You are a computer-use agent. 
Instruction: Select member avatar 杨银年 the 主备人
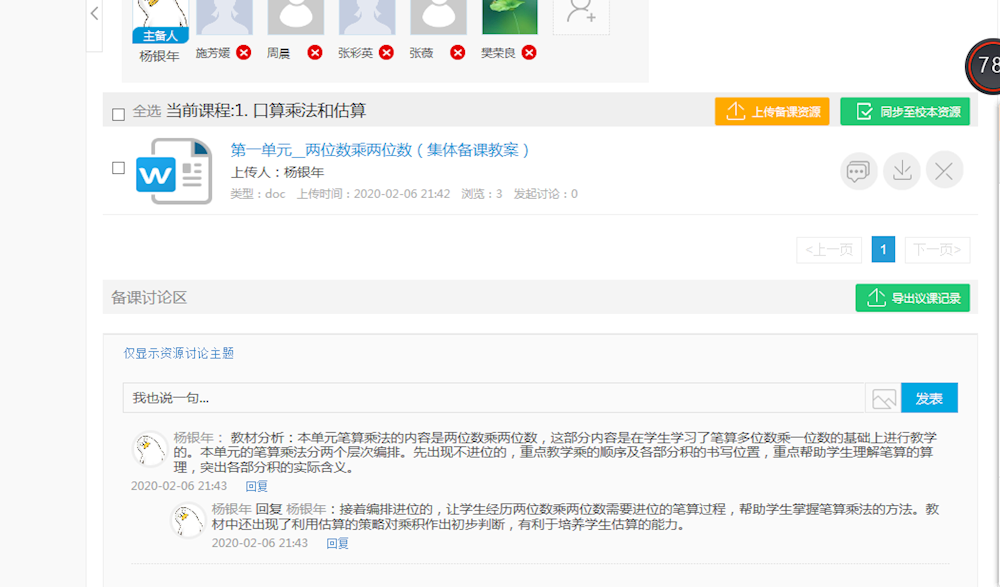(x=159, y=17)
